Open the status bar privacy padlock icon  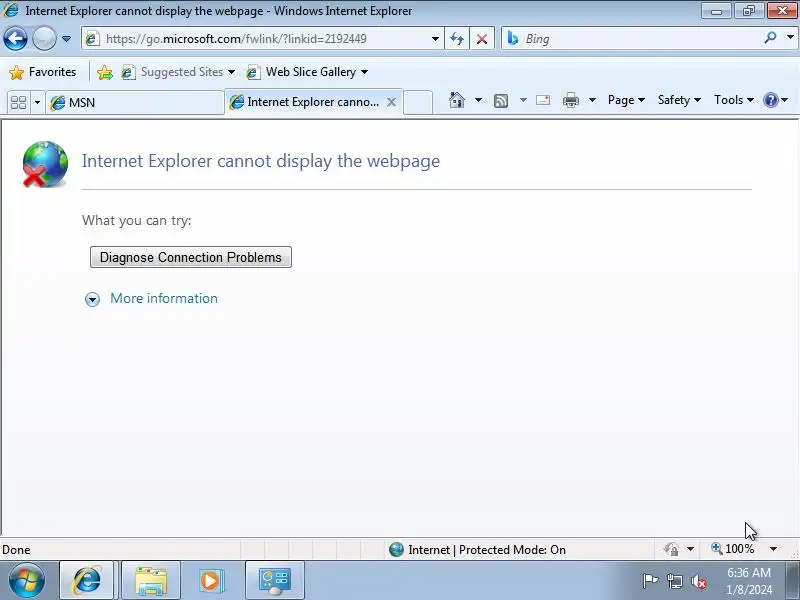[x=671, y=549]
